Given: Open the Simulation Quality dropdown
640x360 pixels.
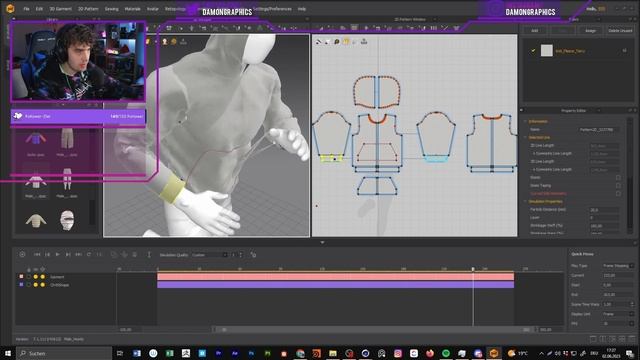Looking at the screenshot, I should [210, 255].
